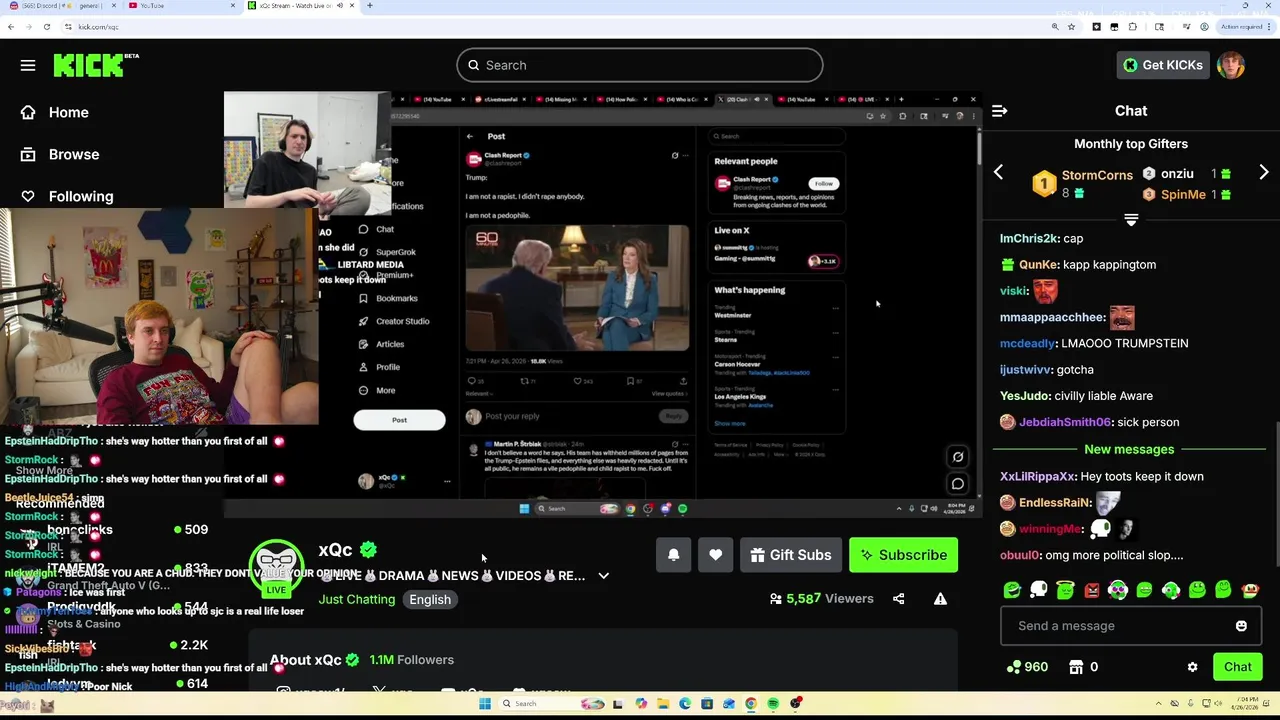Insert the halo green emote
Image resolution: width=1280 pixels, height=720 pixels.
1065,590
